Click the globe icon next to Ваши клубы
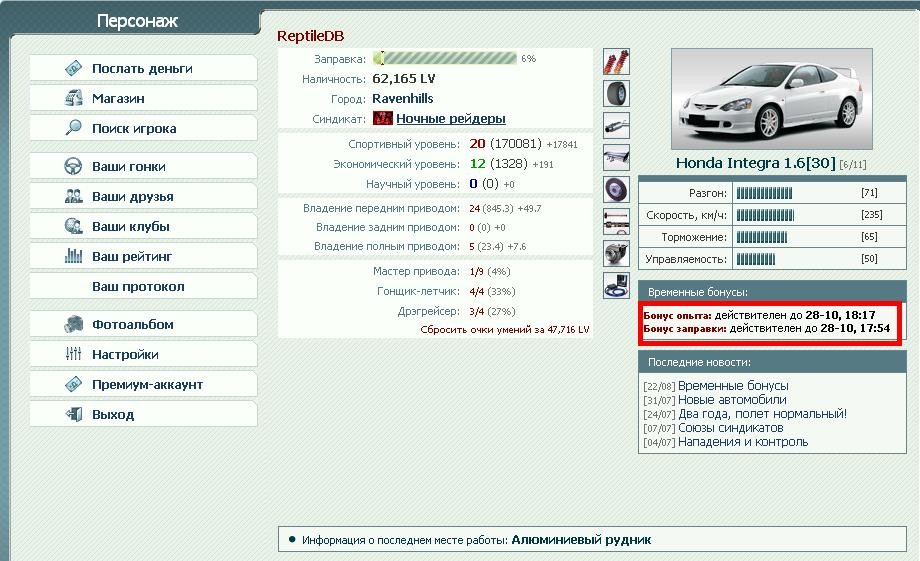The height and width of the screenshot is (561, 920). [73, 226]
